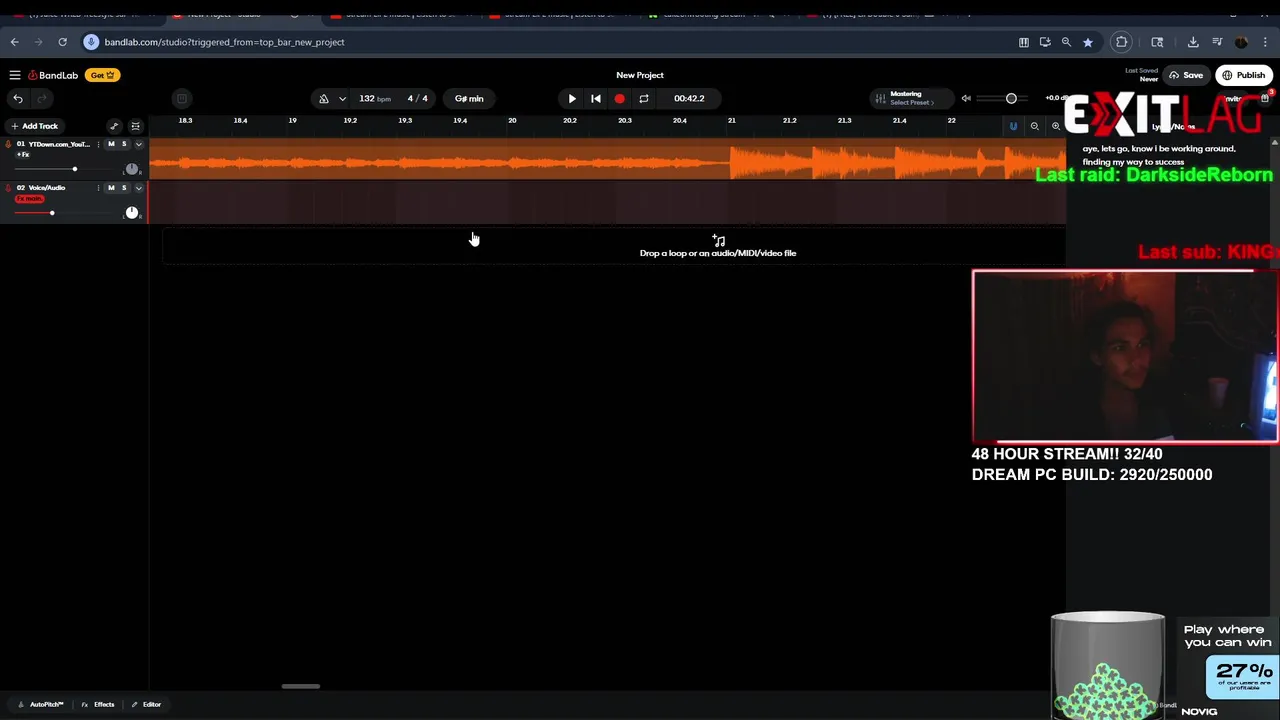This screenshot has height=720, width=1280.
Task: Click the timeline ruler at bar 20
Action: pyautogui.click(x=512, y=121)
